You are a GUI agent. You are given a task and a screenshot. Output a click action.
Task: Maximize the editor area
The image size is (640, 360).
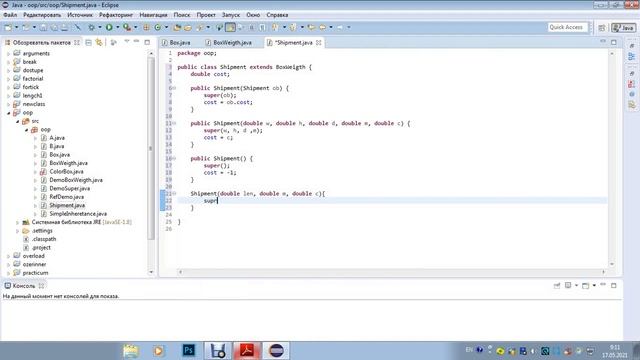pyautogui.click(x=614, y=42)
